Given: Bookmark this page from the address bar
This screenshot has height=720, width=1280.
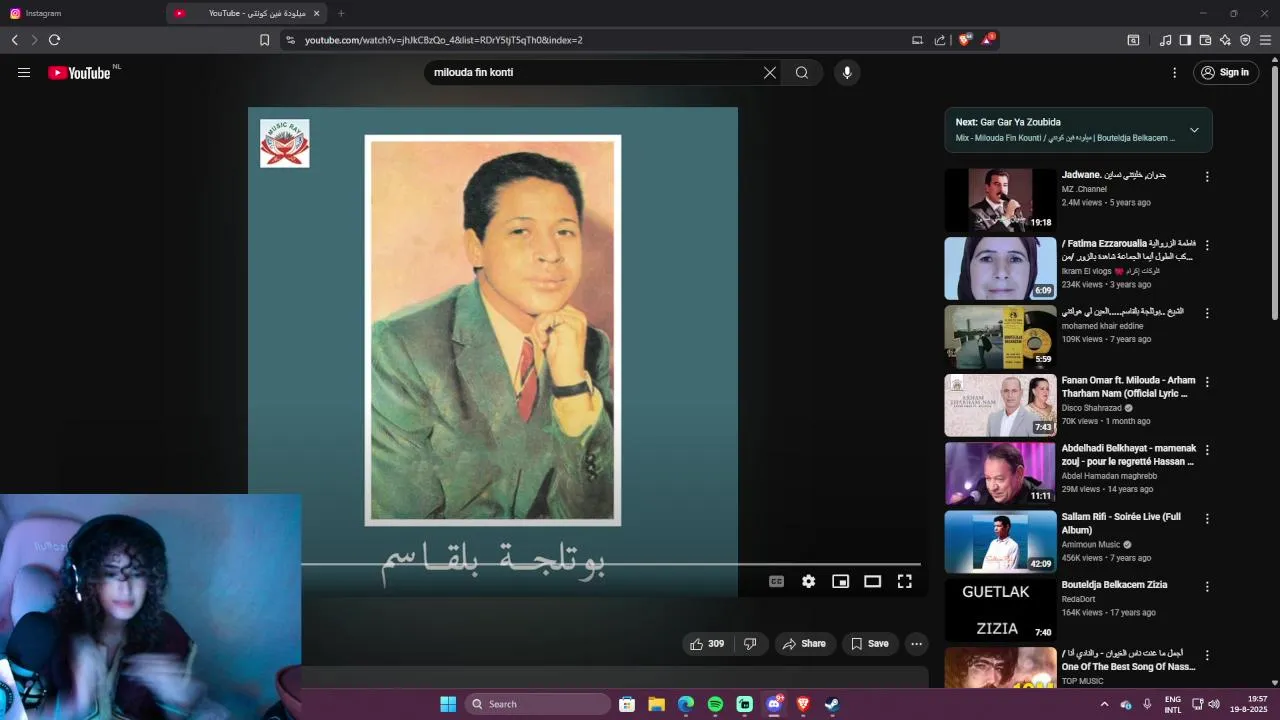Looking at the screenshot, I should 264,40.
